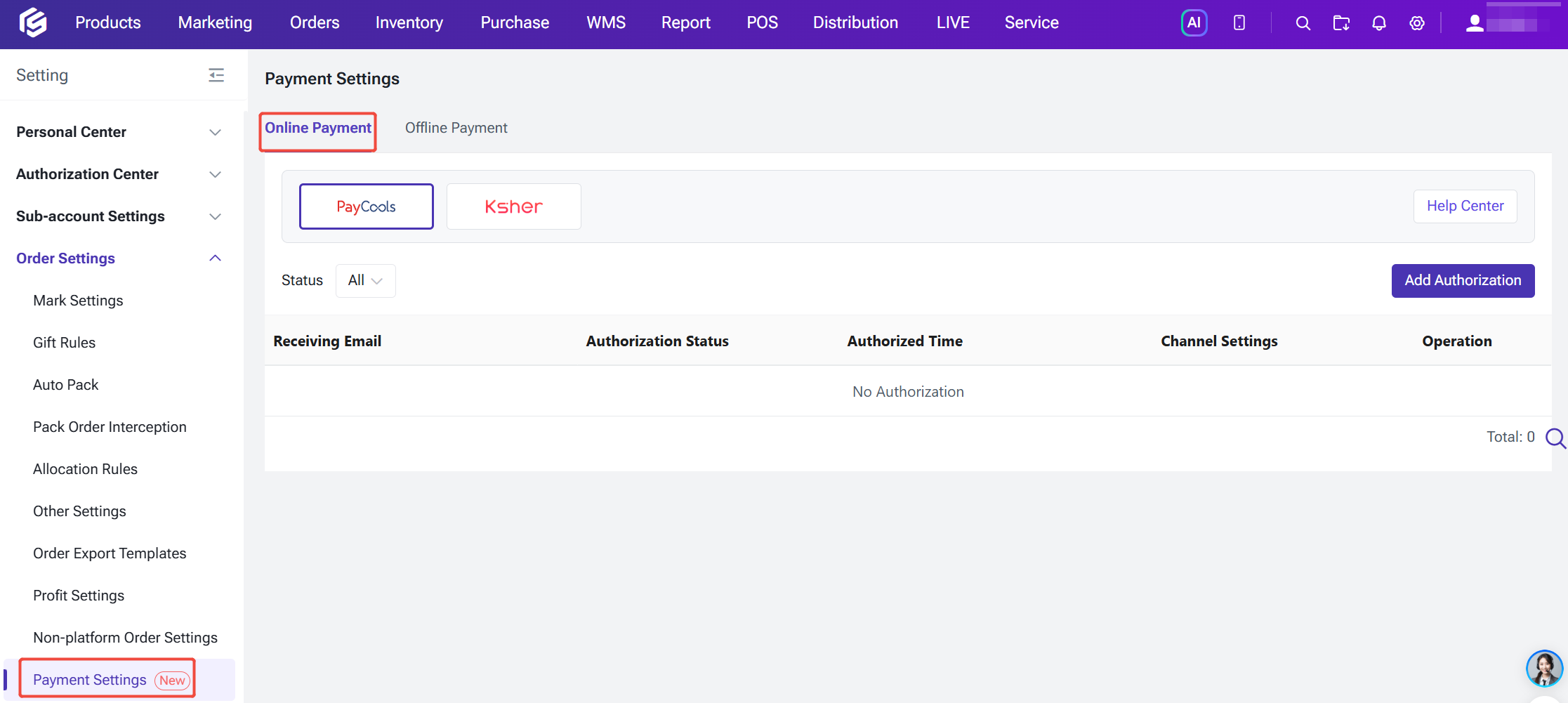Image resolution: width=1568 pixels, height=703 pixels.
Task: Open the Status All dropdown
Action: click(x=366, y=281)
